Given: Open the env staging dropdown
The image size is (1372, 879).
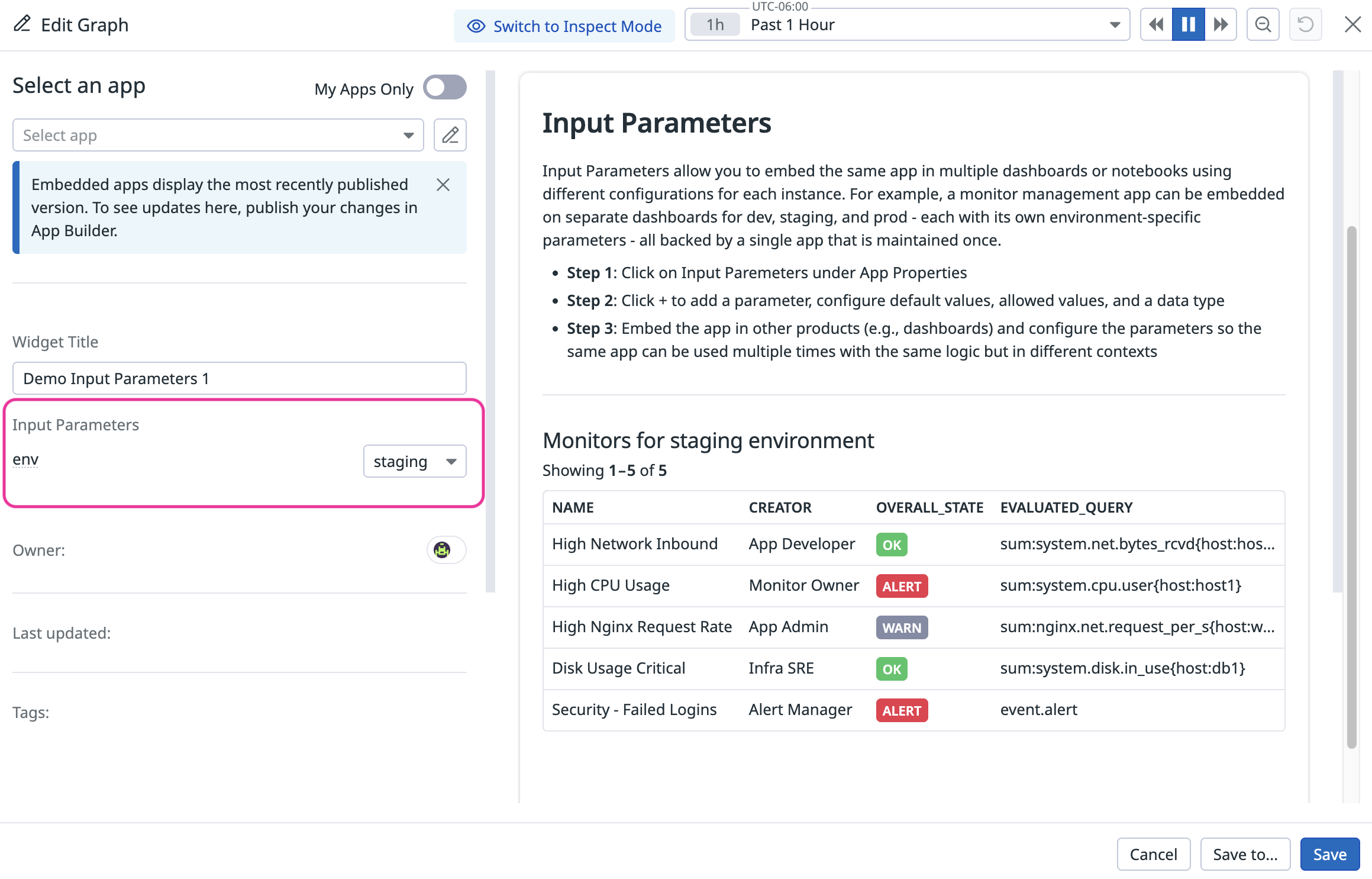Looking at the screenshot, I should coord(414,461).
